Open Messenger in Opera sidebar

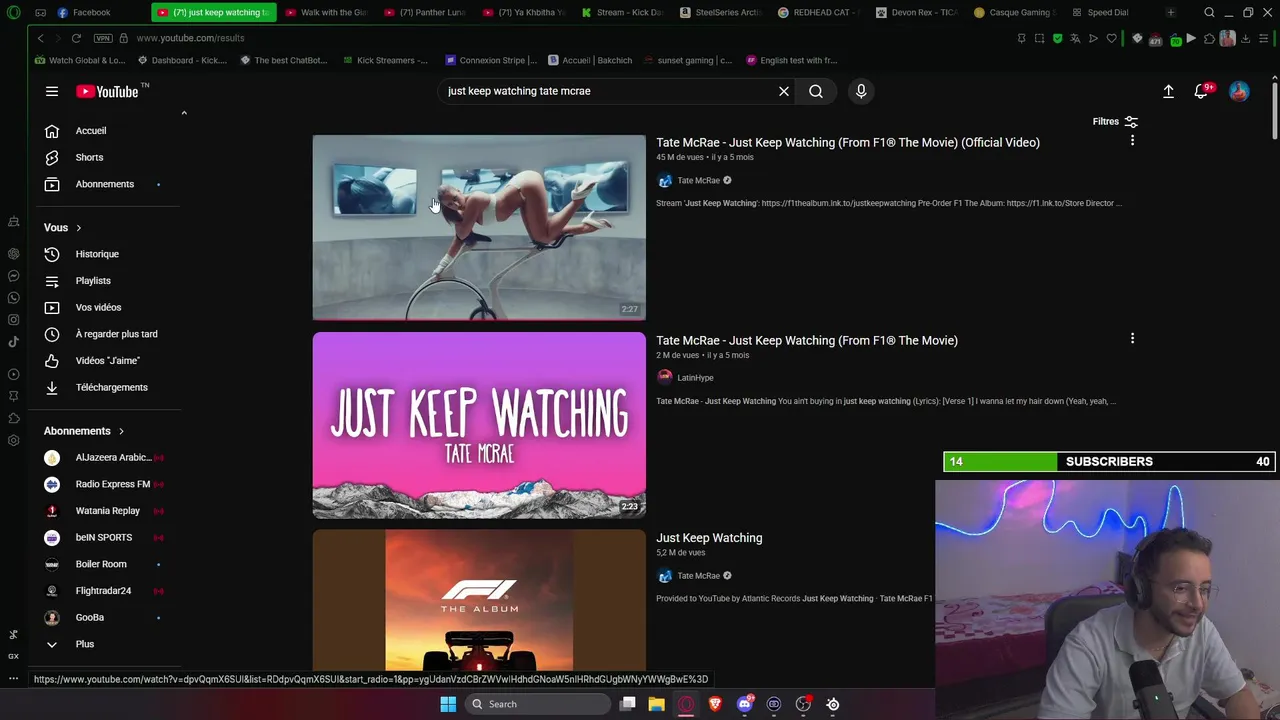click(x=13, y=276)
